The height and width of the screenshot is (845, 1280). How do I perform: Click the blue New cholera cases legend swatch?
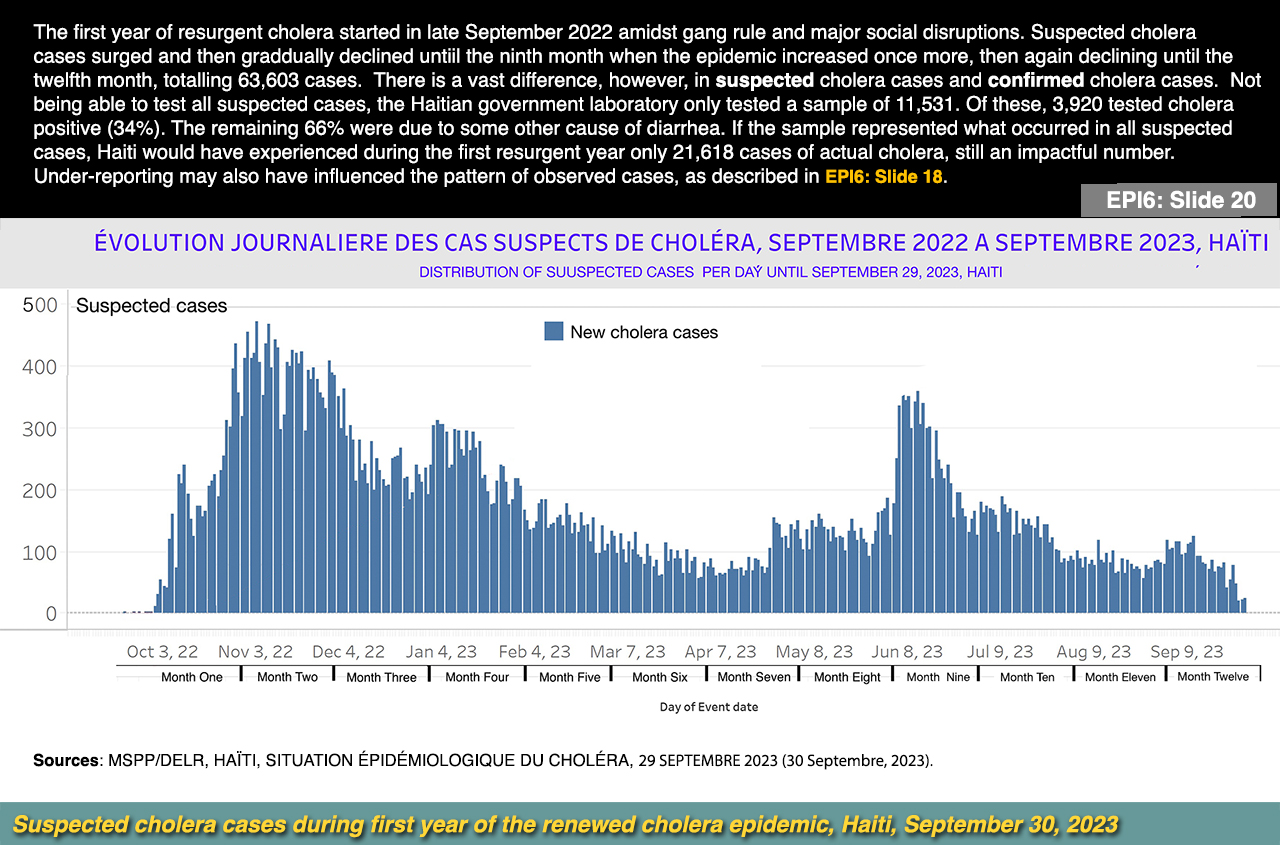[x=554, y=331]
